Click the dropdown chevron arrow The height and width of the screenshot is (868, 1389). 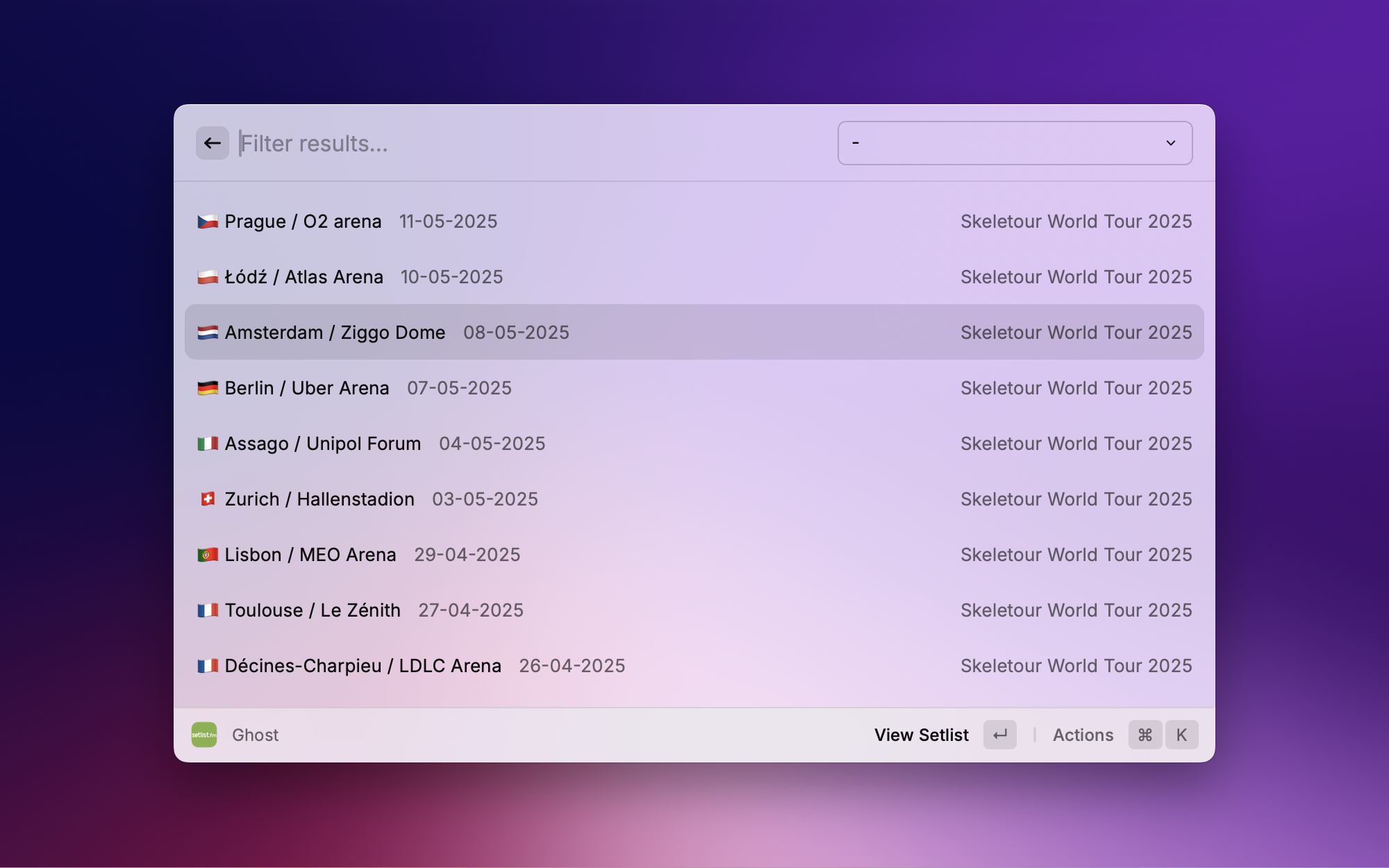(x=1171, y=143)
